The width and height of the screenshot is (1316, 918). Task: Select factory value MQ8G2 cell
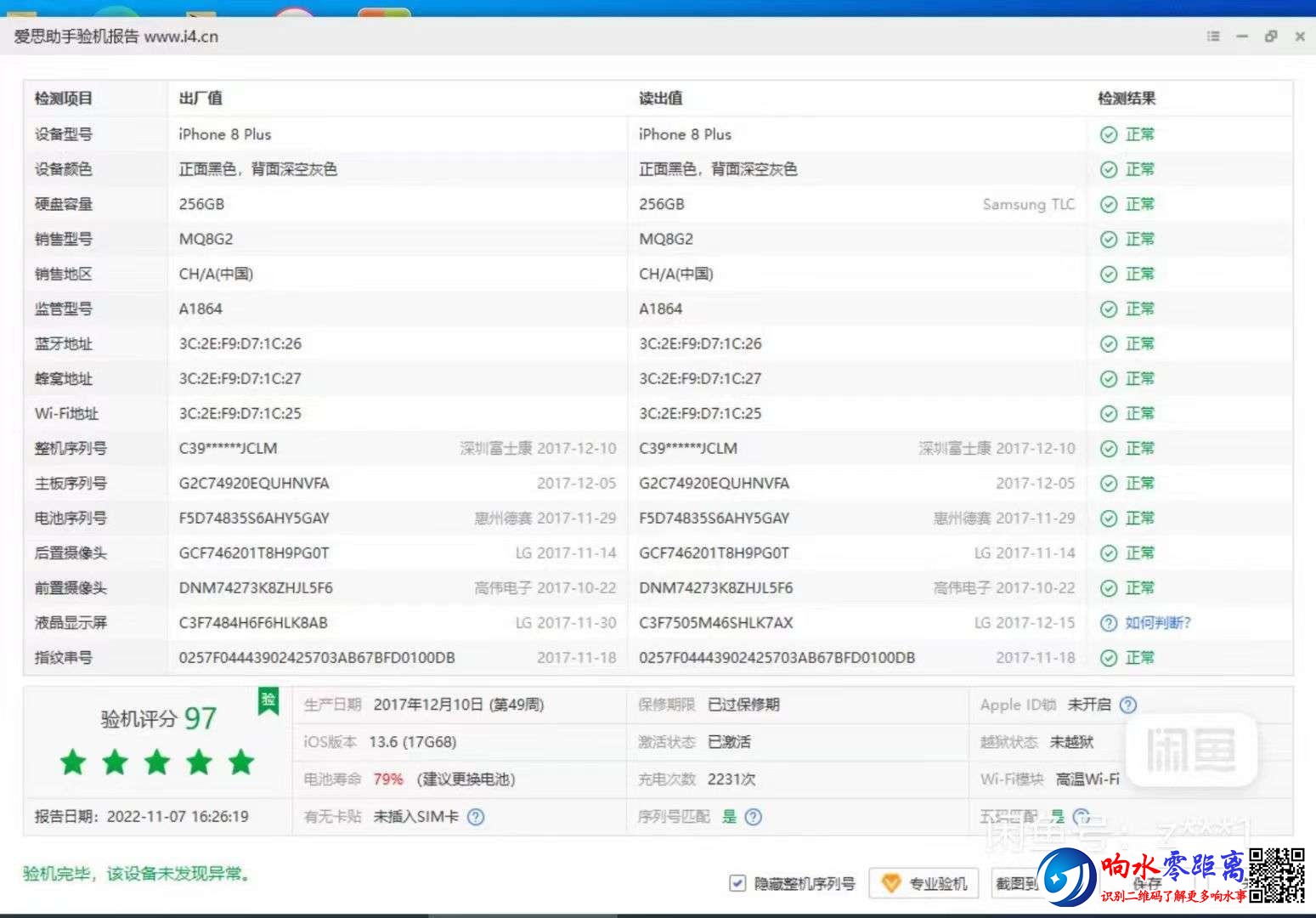pos(206,239)
